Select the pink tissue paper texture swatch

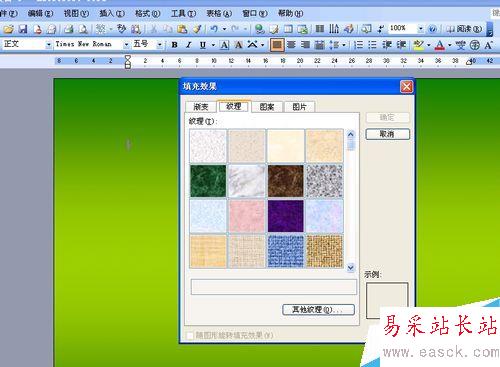(x=247, y=216)
